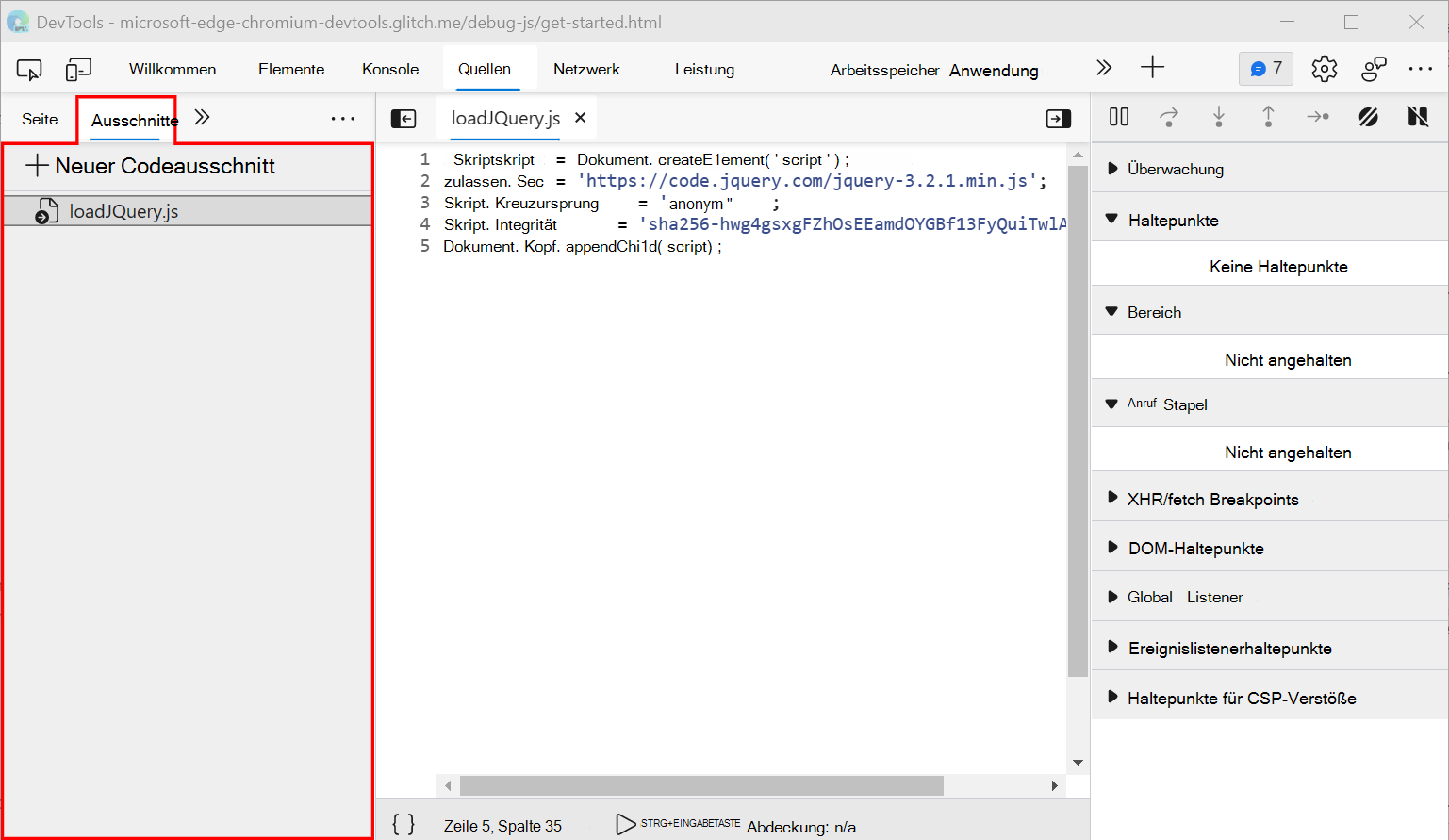Click the vertical scrollbar in code editor
This screenshot has height=840, width=1449.
tap(1078, 420)
